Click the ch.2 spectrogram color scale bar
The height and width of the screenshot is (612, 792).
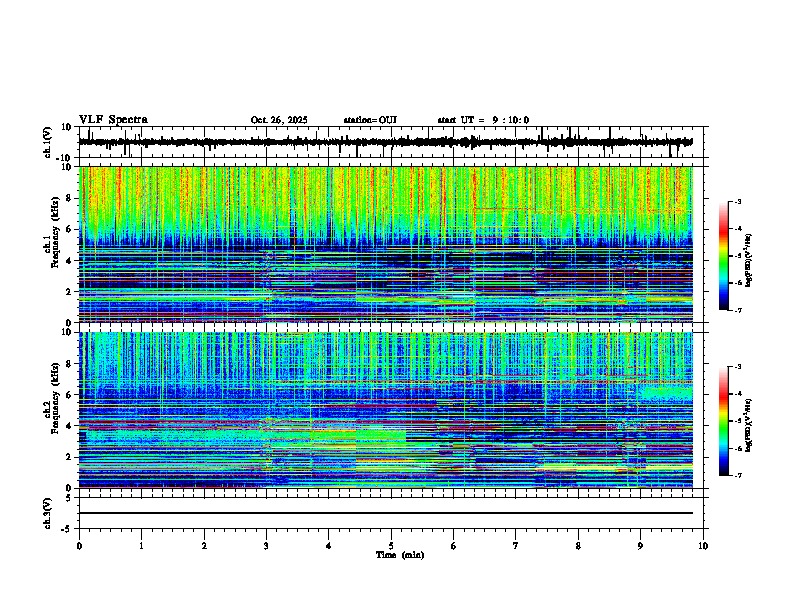coord(724,421)
